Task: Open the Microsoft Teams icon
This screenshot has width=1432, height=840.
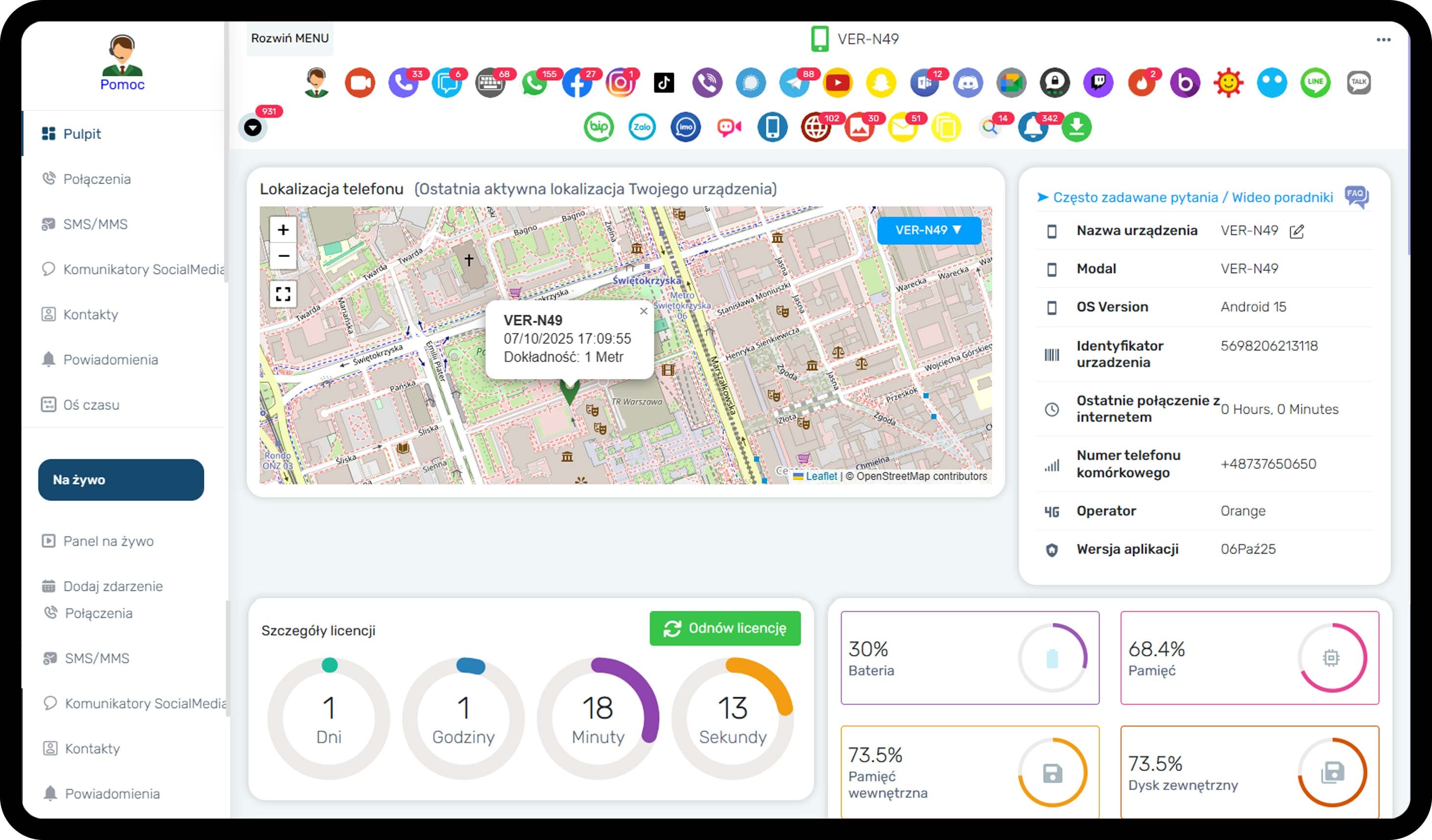Action: 925,84
